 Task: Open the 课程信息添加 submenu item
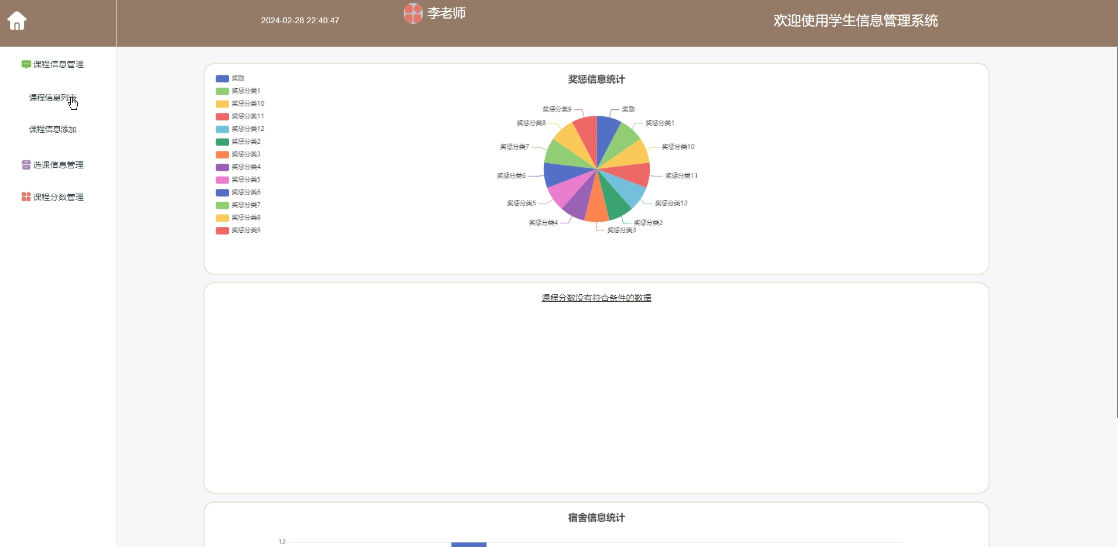coord(53,130)
